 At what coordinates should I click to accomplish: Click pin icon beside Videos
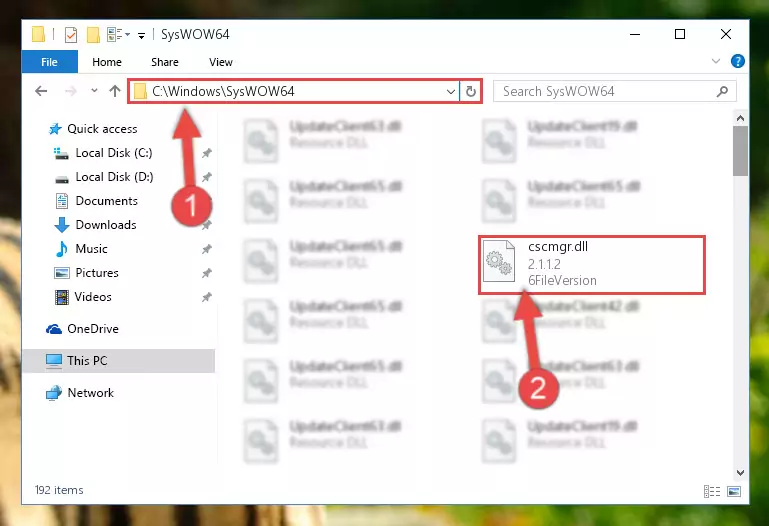[x=206, y=297]
